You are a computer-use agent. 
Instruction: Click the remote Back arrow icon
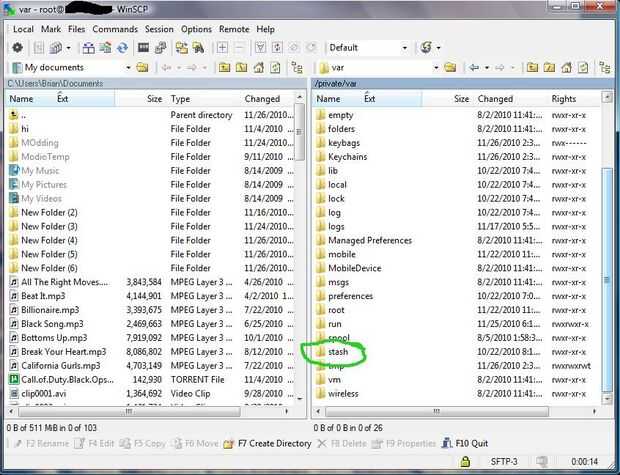[x=474, y=68]
